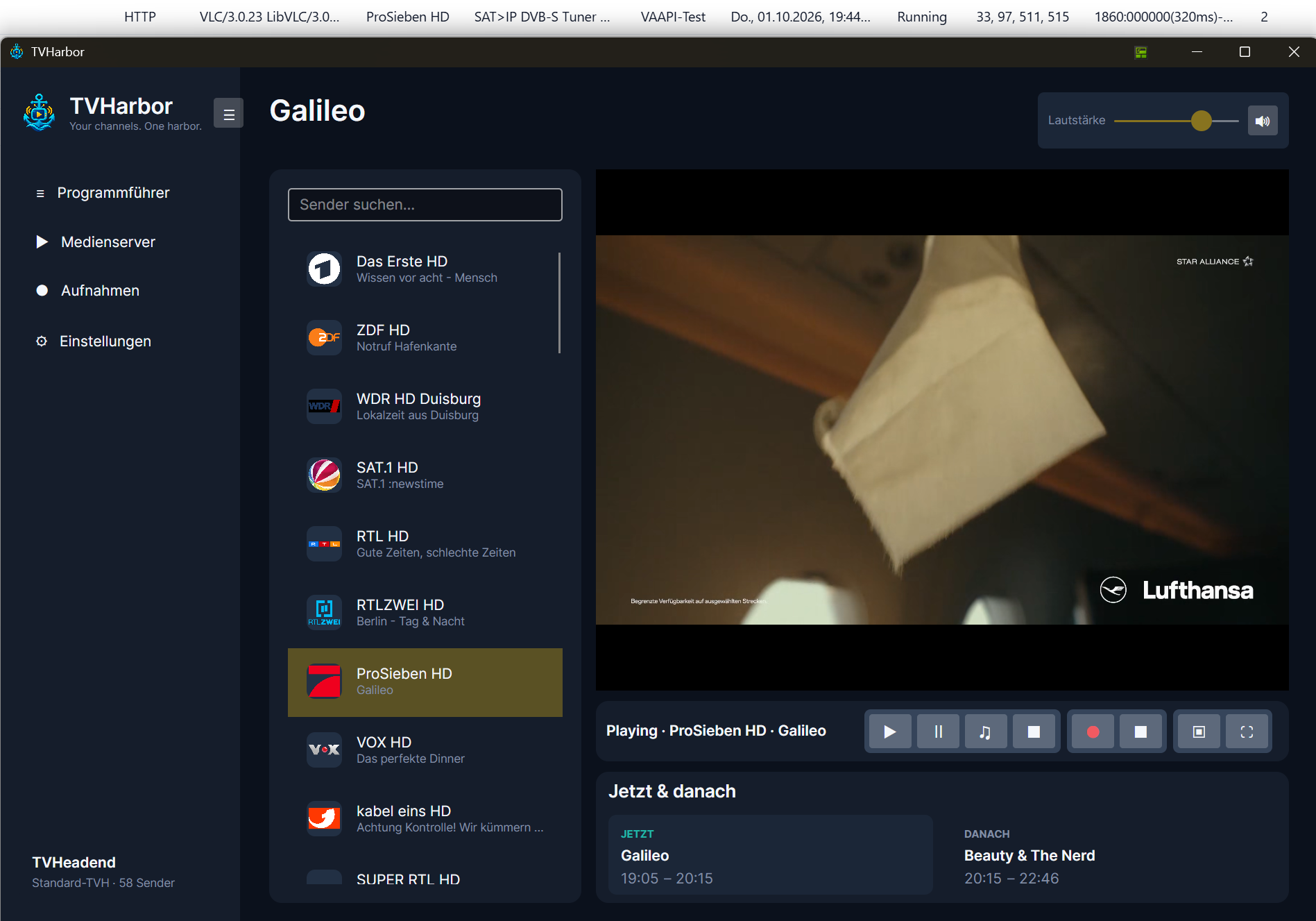Open Medienserver in the sidebar
This screenshot has width=1316, height=921.
click(x=95, y=242)
